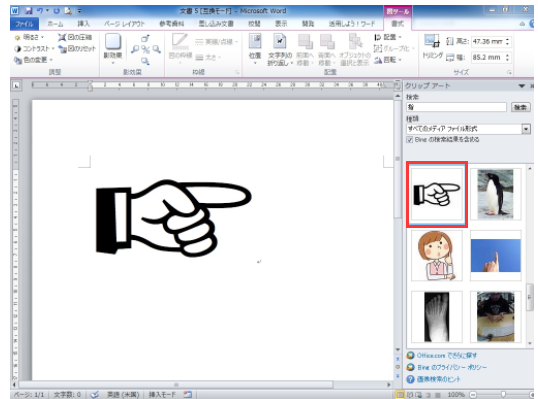This screenshot has width=538, height=399.
Task: Click the Search (検索) button in Clip Art pane
Action: (521, 107)
